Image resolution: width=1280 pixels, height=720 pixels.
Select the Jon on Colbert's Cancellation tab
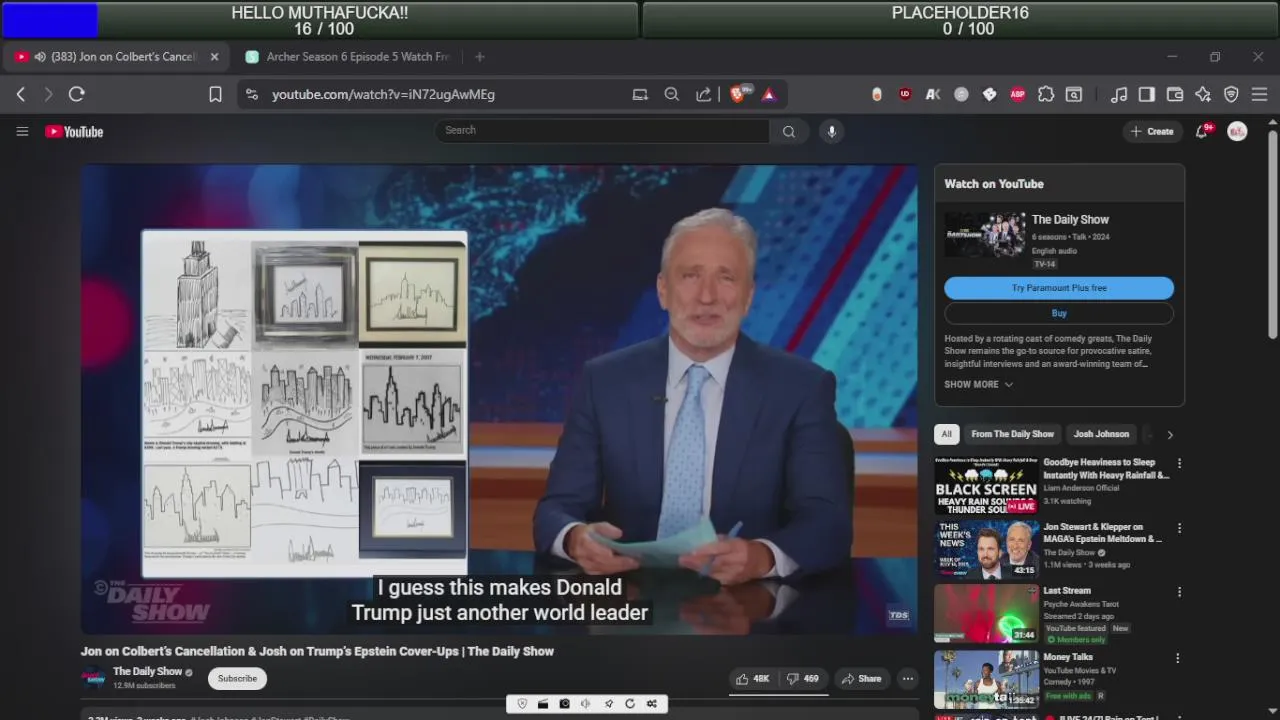click(116, 57)
